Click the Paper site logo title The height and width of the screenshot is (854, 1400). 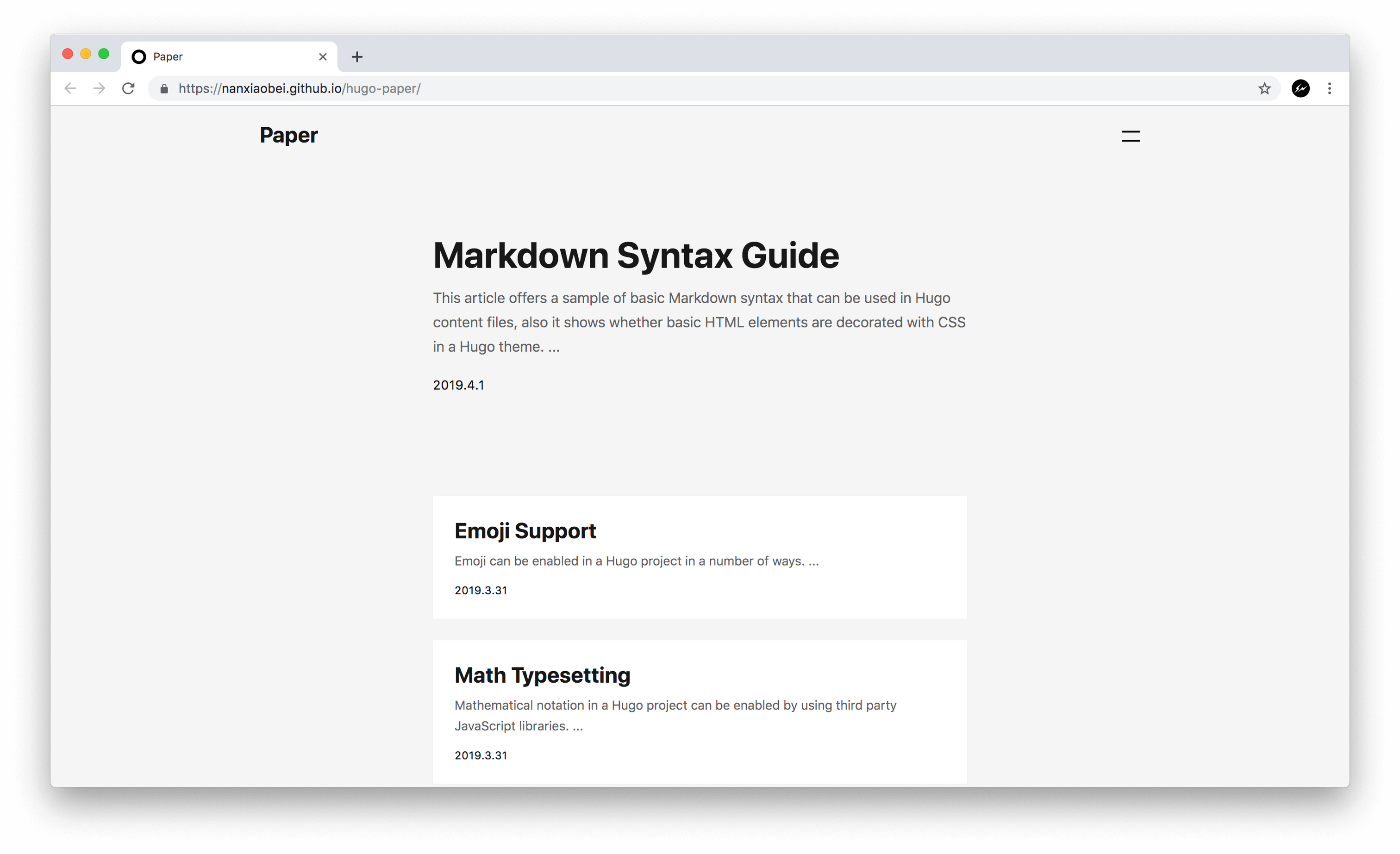coord(288,135)
